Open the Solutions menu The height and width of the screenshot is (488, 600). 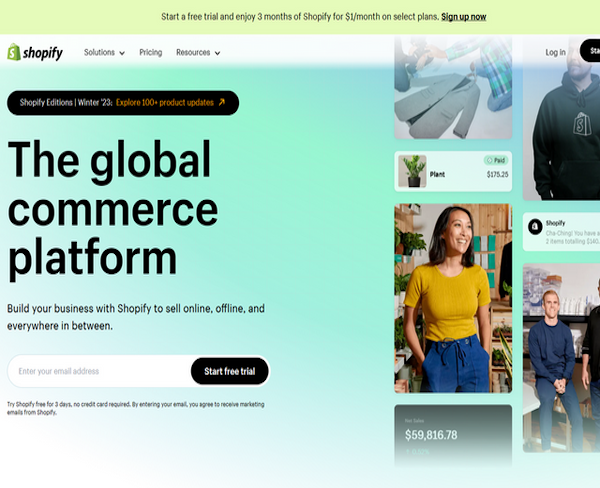pos(104,52)
